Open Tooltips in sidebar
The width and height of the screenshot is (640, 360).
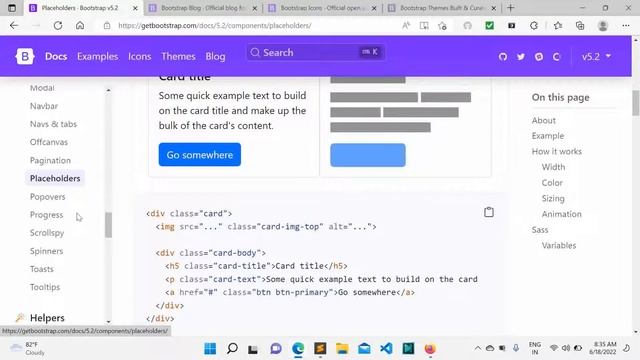click(x=45, y=287)
